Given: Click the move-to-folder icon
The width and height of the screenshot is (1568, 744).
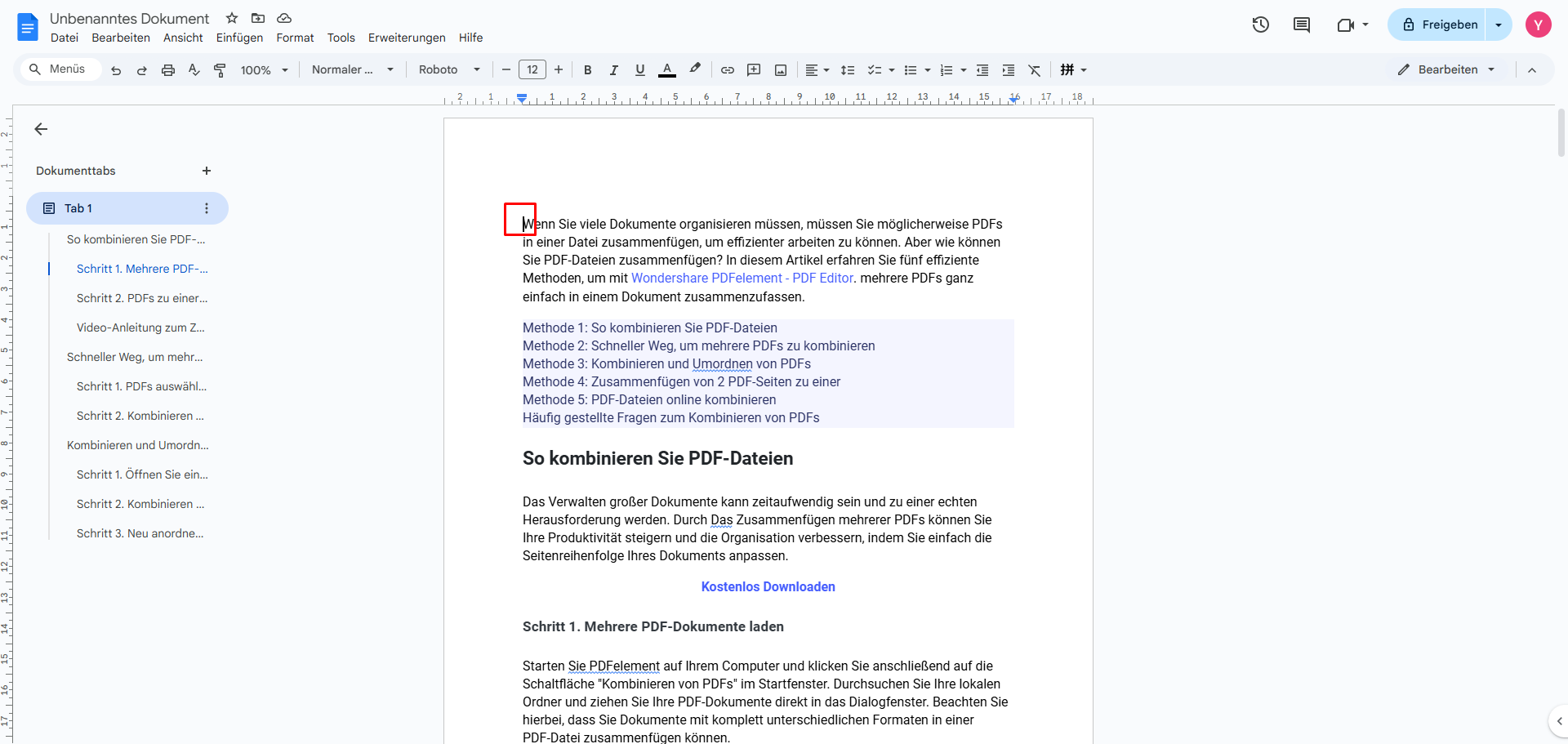Looking at the screenshot, I should (x=258, y=18).
